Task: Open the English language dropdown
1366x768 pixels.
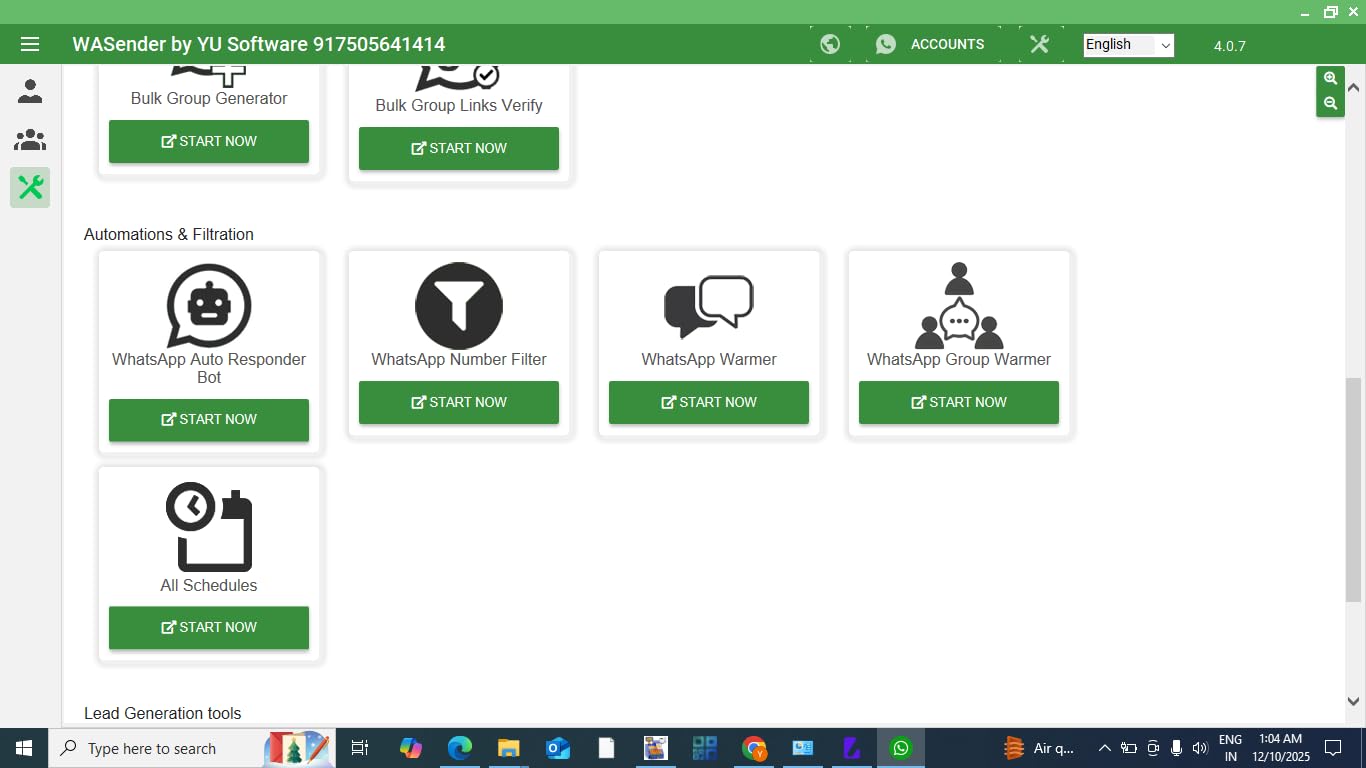Action: (1128, 45)
